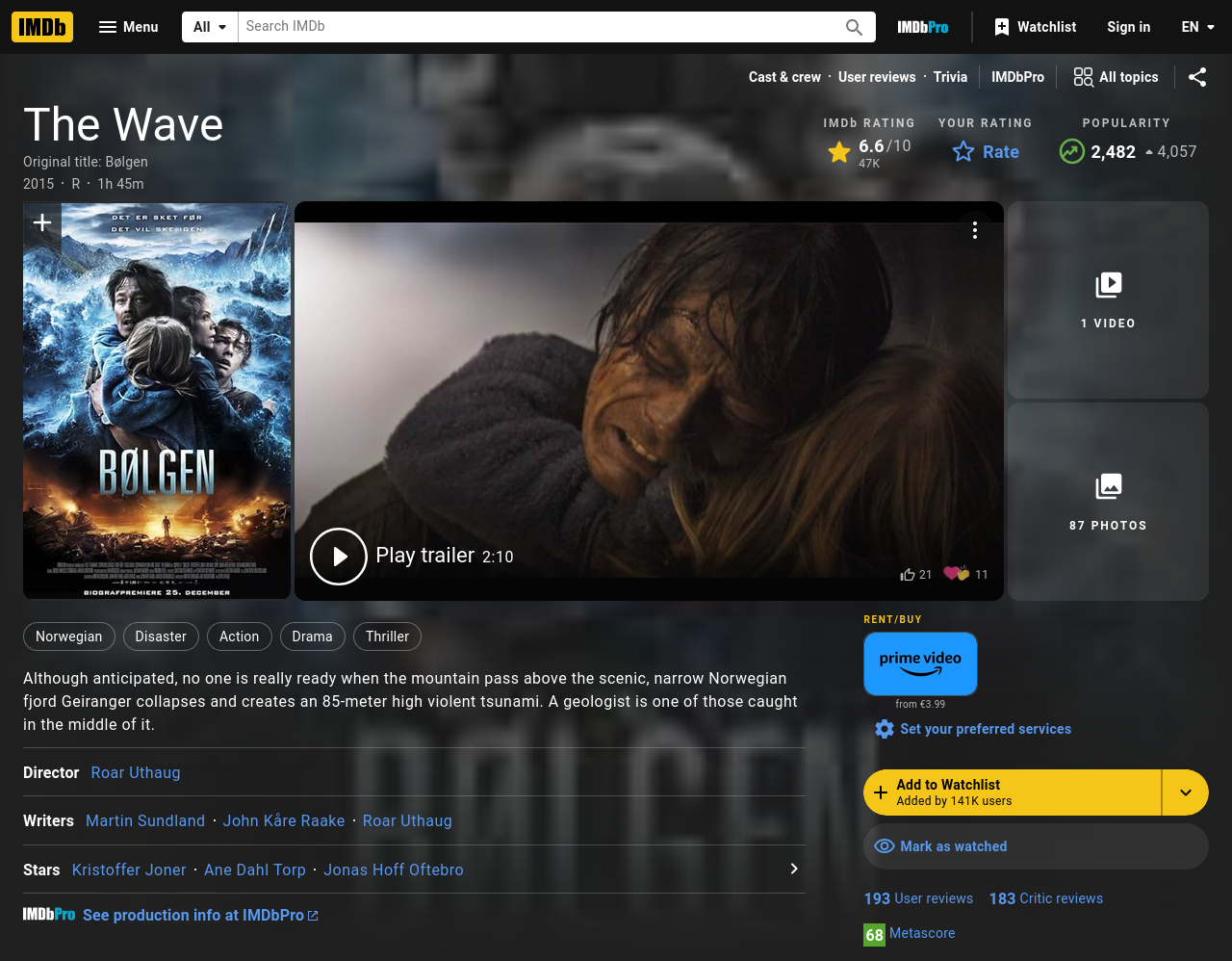Expand the Stars row chevron
This screenshot has height=961, width=1232.
pyautogui.click(x=794, y=869)
